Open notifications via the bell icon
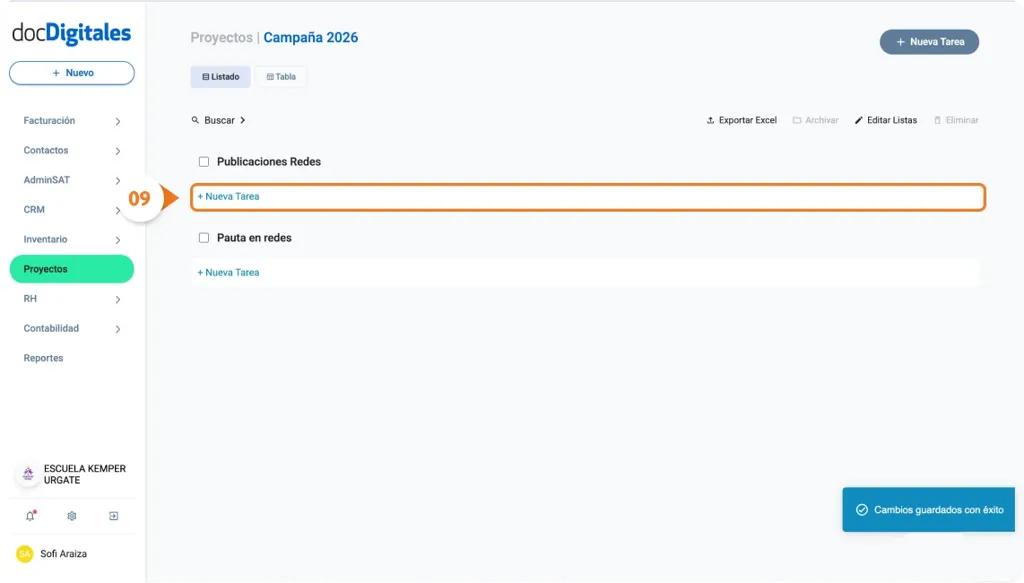This screenshot has height=583, width=1024. (29, 516)
